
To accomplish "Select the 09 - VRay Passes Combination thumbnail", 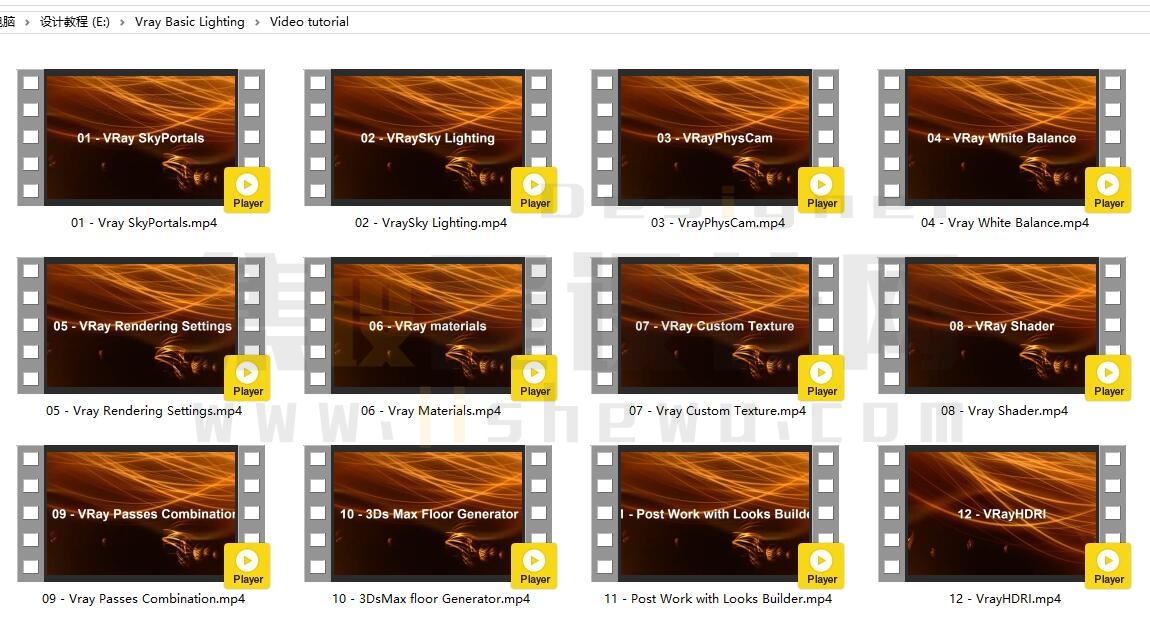I will 141,513.
